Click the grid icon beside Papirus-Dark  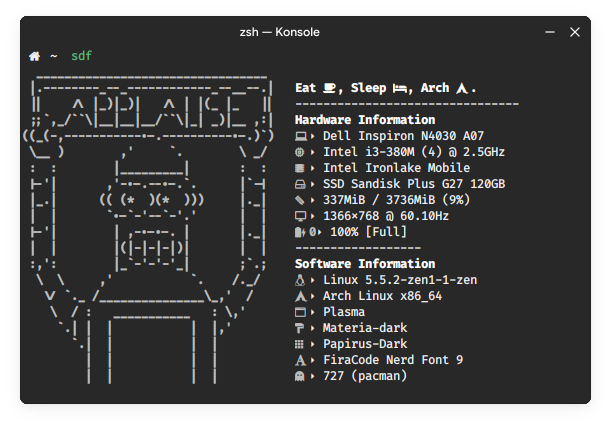click(x=299, y=344)
